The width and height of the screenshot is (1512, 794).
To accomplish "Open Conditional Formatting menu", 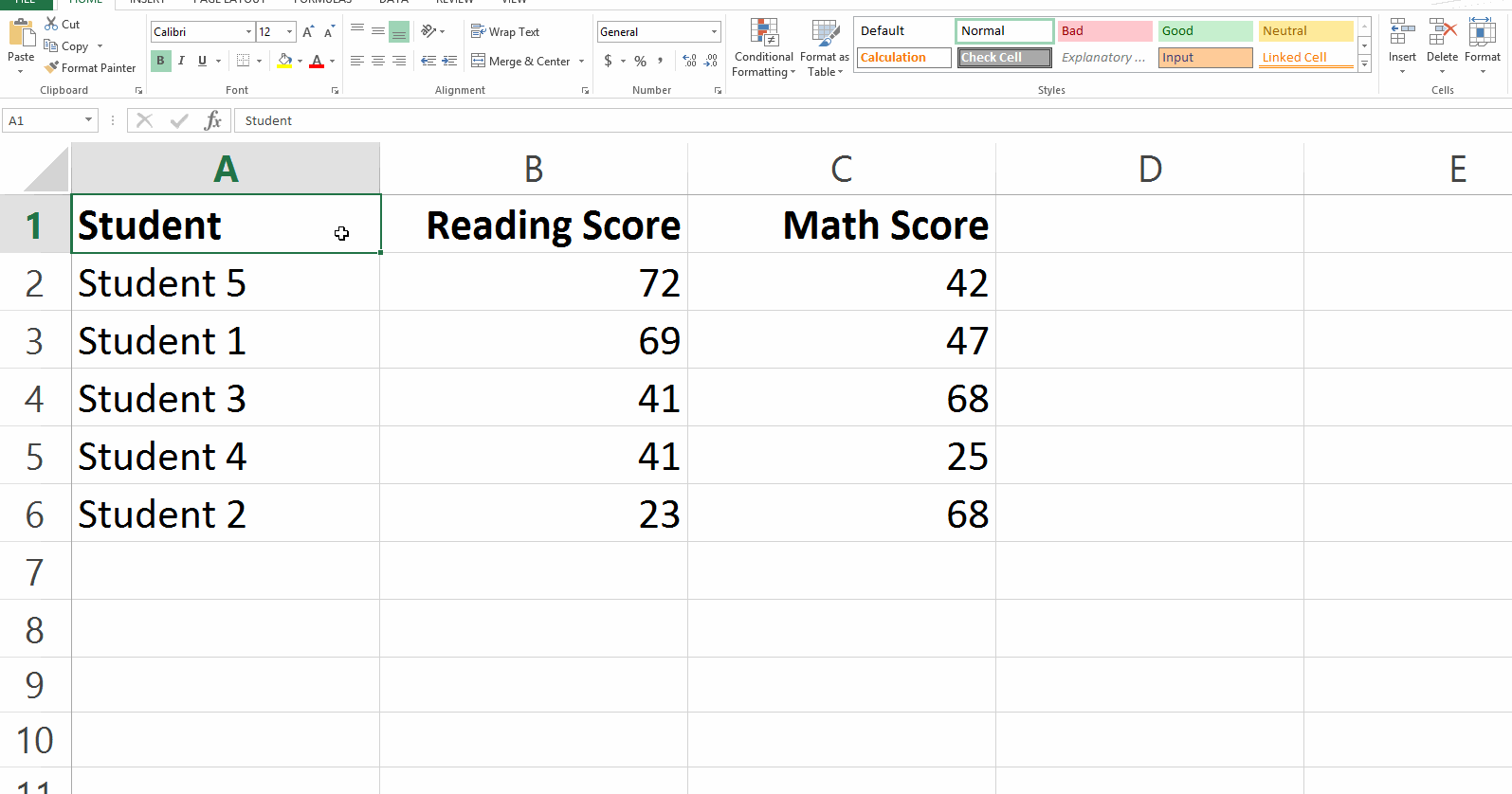I will pyautogui.click(x=764, y=48).
